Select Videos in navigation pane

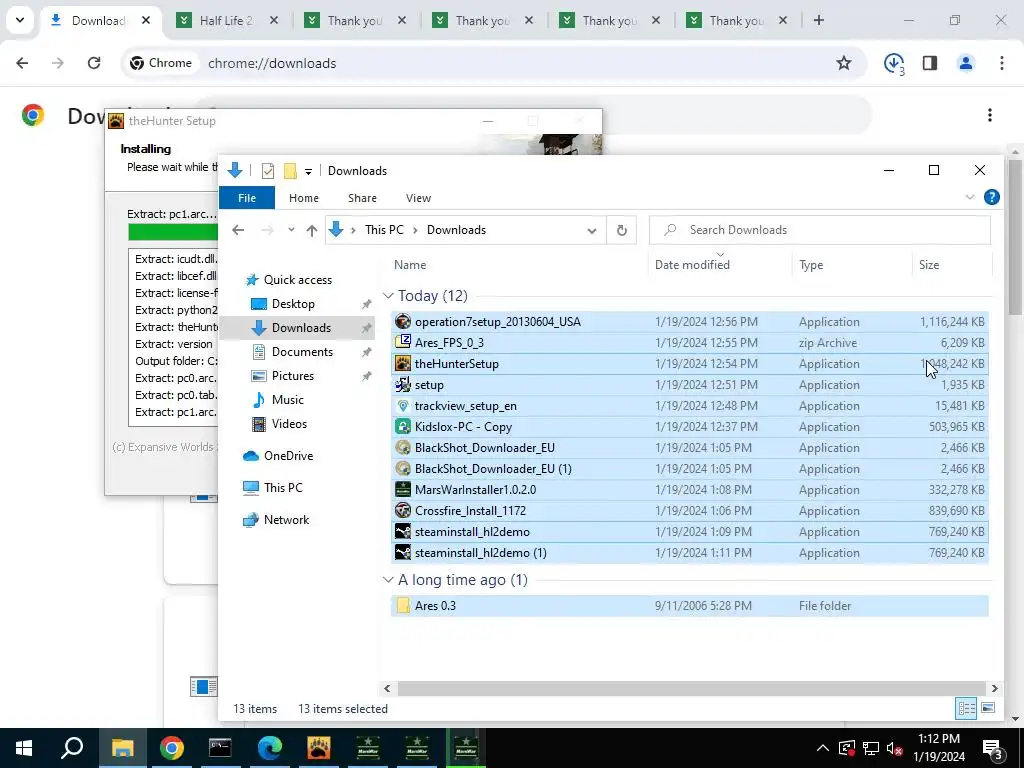[289, 424]
